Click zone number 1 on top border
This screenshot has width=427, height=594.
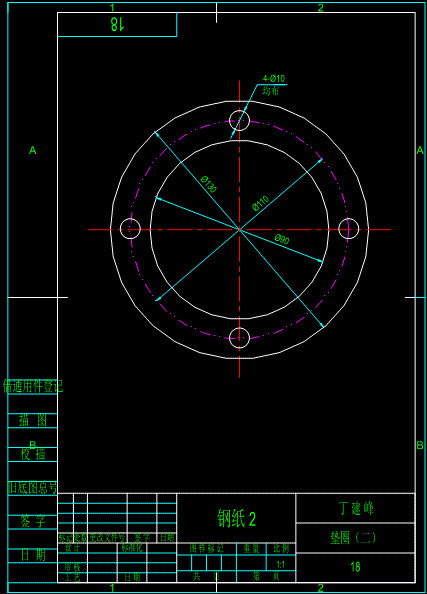pos(112,7)
